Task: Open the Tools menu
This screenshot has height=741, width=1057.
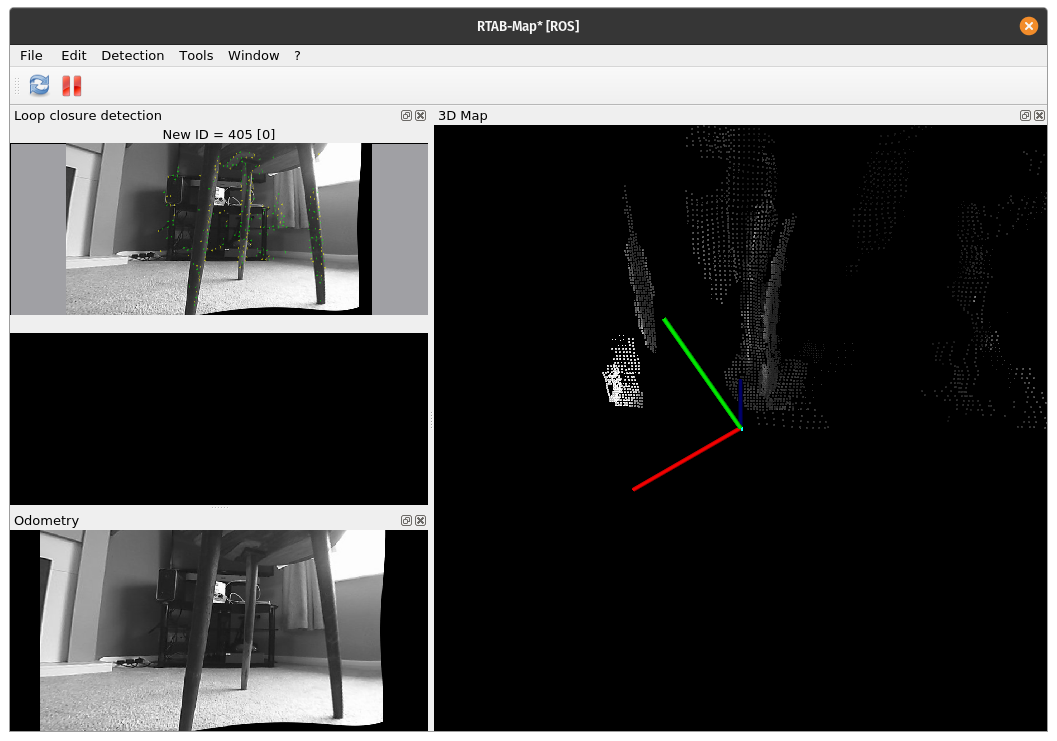Action: 196,56
